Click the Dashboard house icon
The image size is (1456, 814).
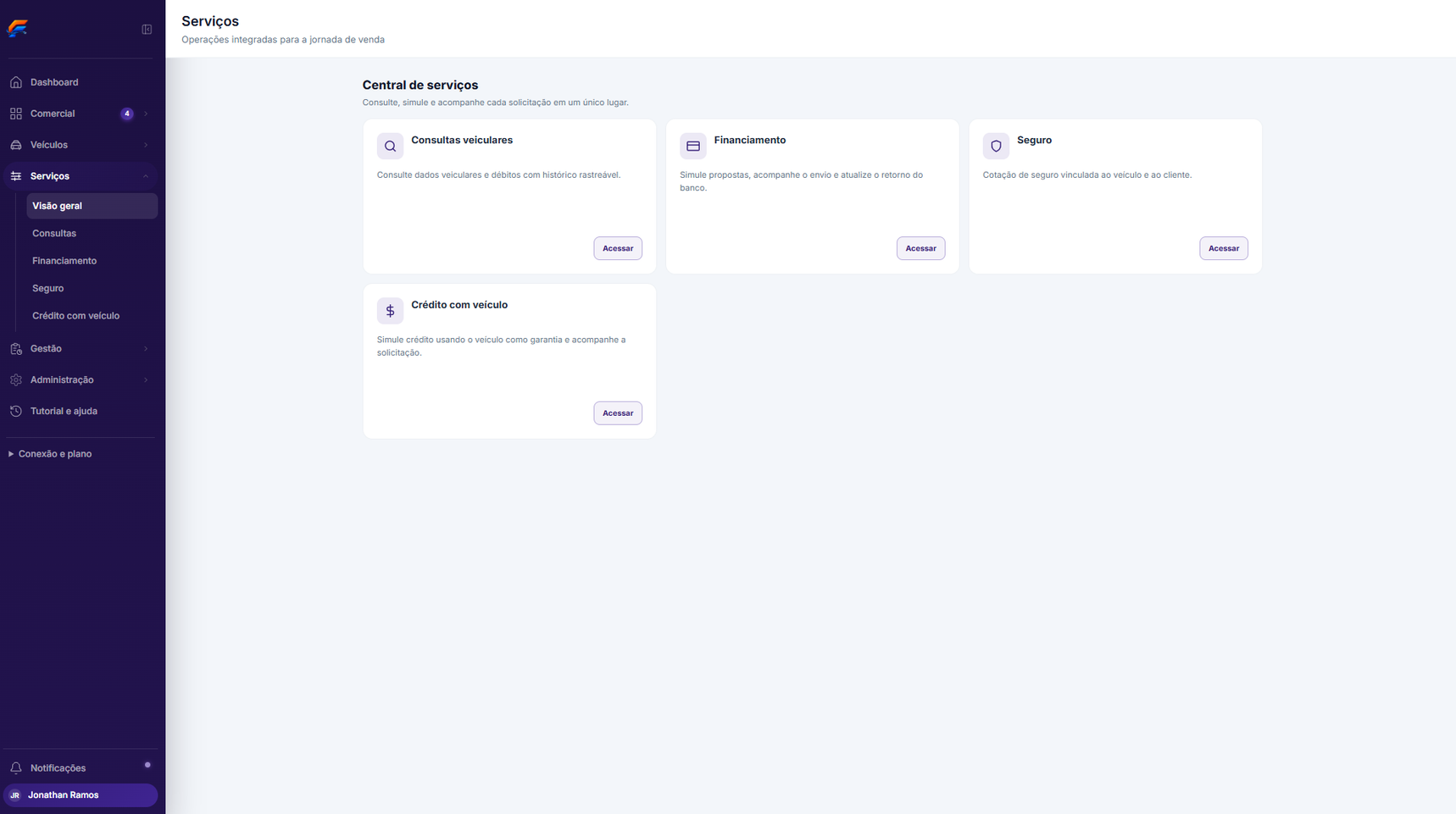click(16, 82)
